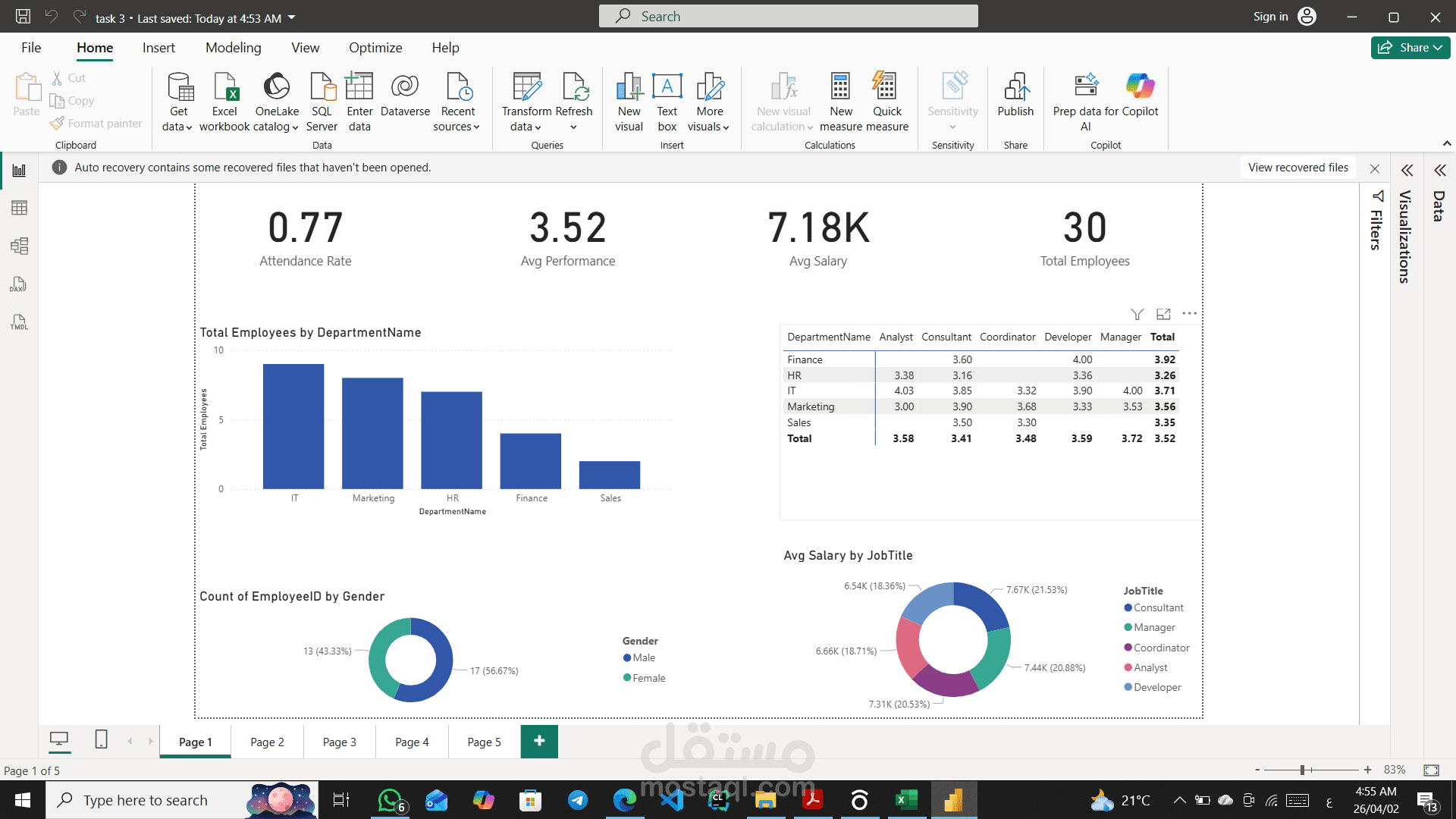The image size is (1456, 819).
Task: Click the Share button
Action: tap(1410, 47)
